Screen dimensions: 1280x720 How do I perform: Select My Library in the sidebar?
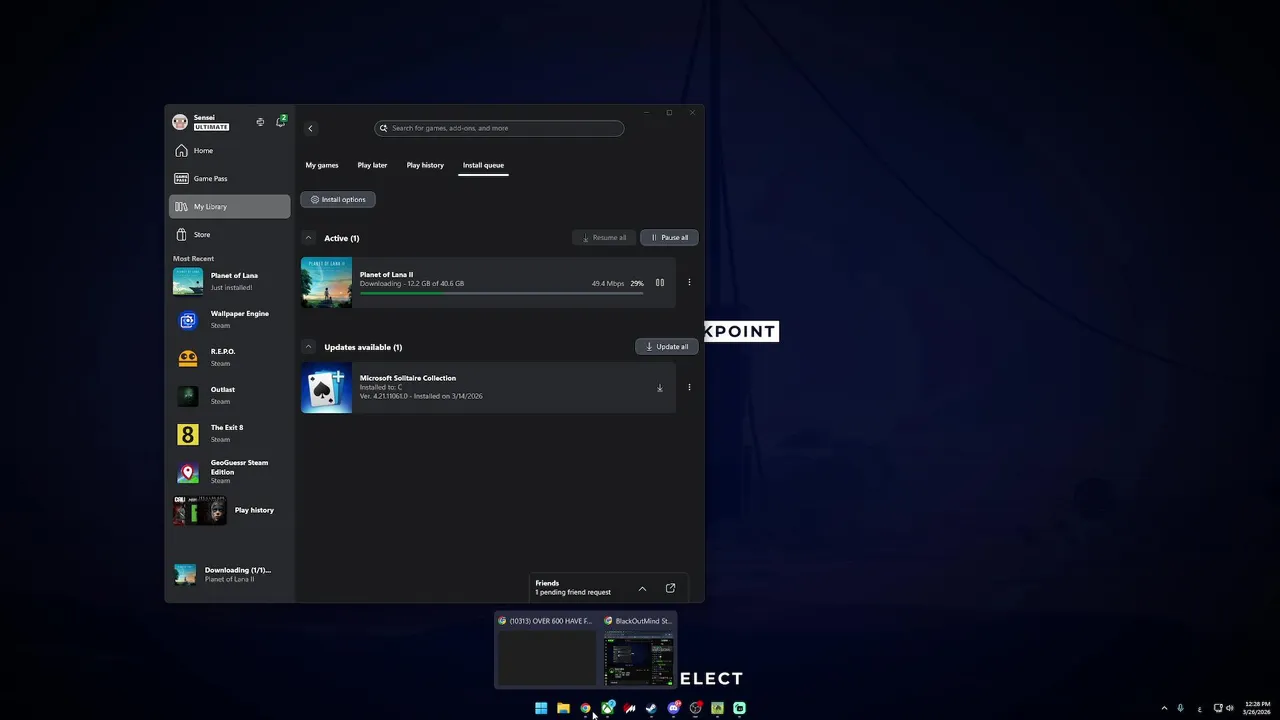[x=230, y=206]
